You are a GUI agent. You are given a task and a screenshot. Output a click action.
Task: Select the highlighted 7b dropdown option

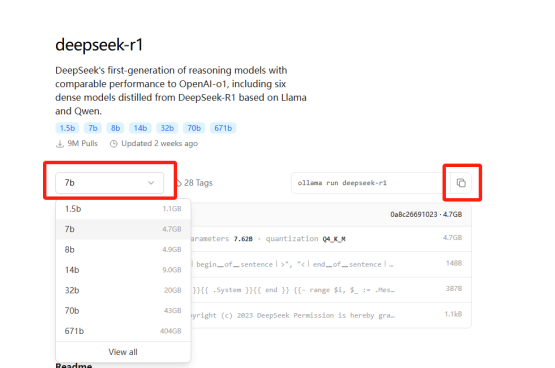click(123, 229)
